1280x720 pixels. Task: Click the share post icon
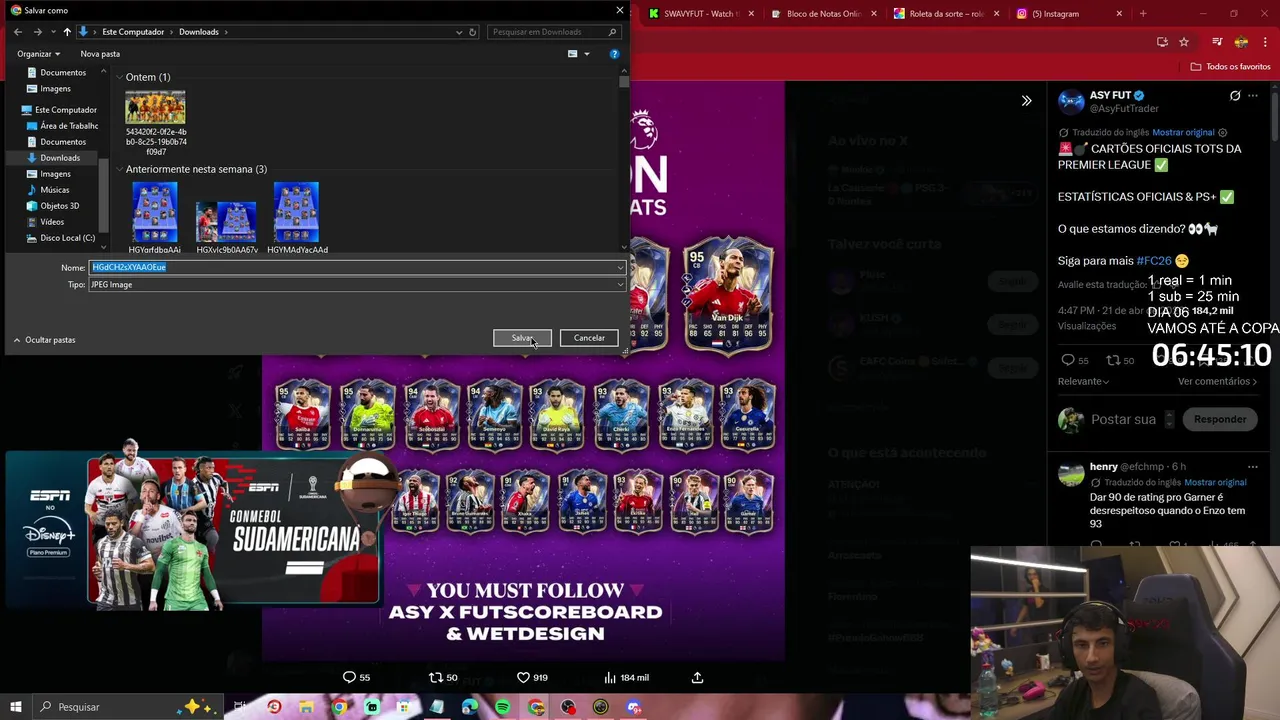pos(697,678)
